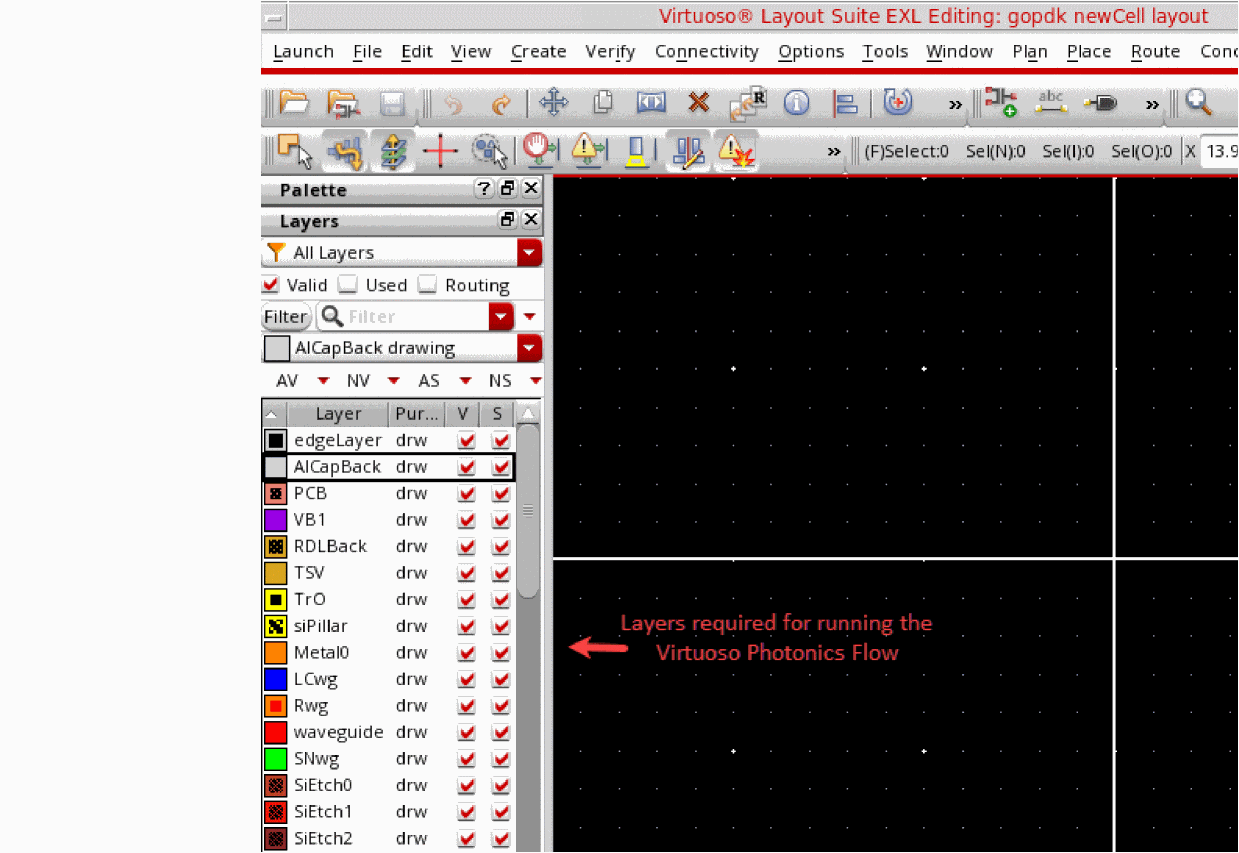
Task: Click the red hand stop icon
Action: click(540, 151)
